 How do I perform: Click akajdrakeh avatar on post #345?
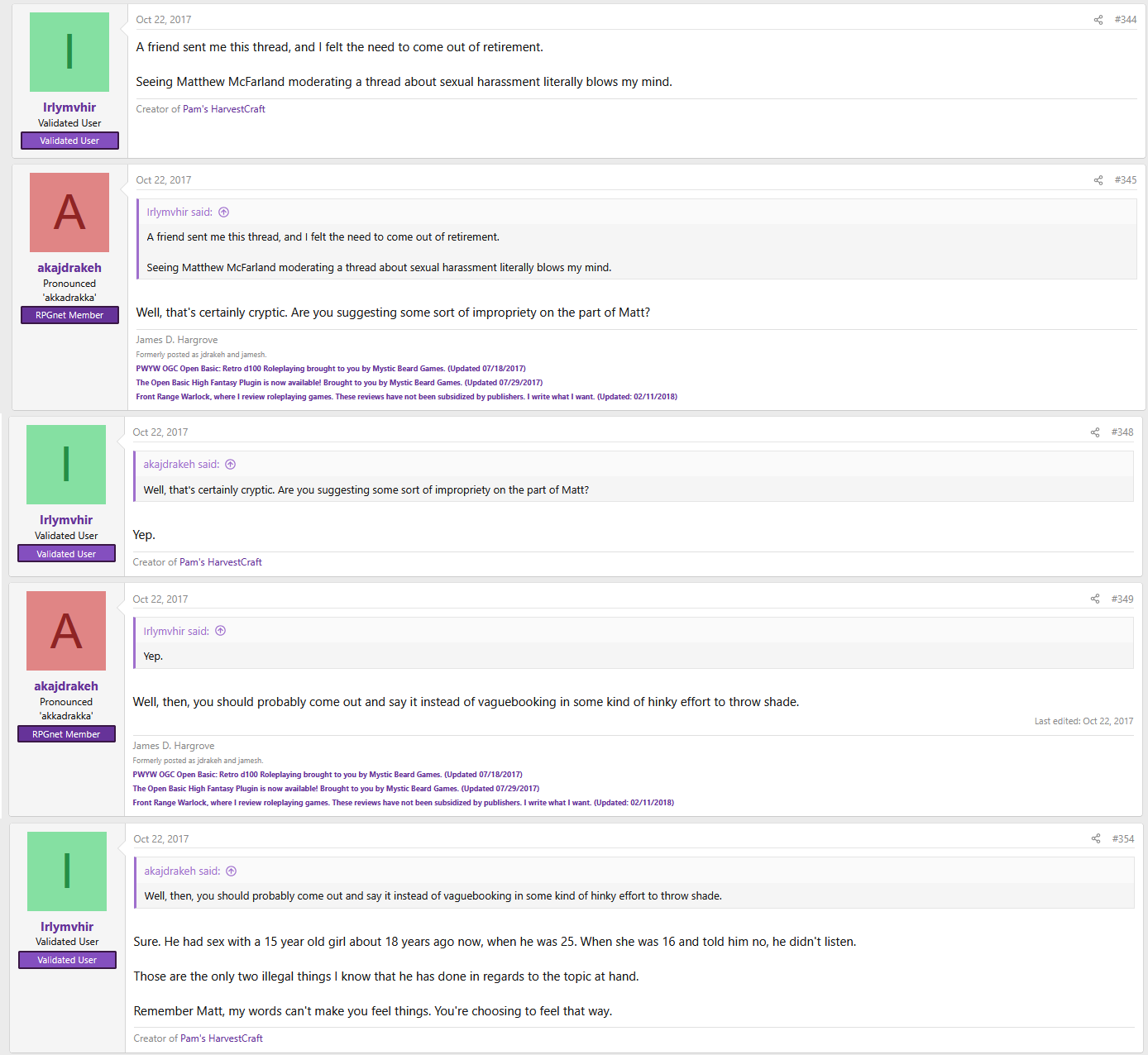tap(69, 212)
